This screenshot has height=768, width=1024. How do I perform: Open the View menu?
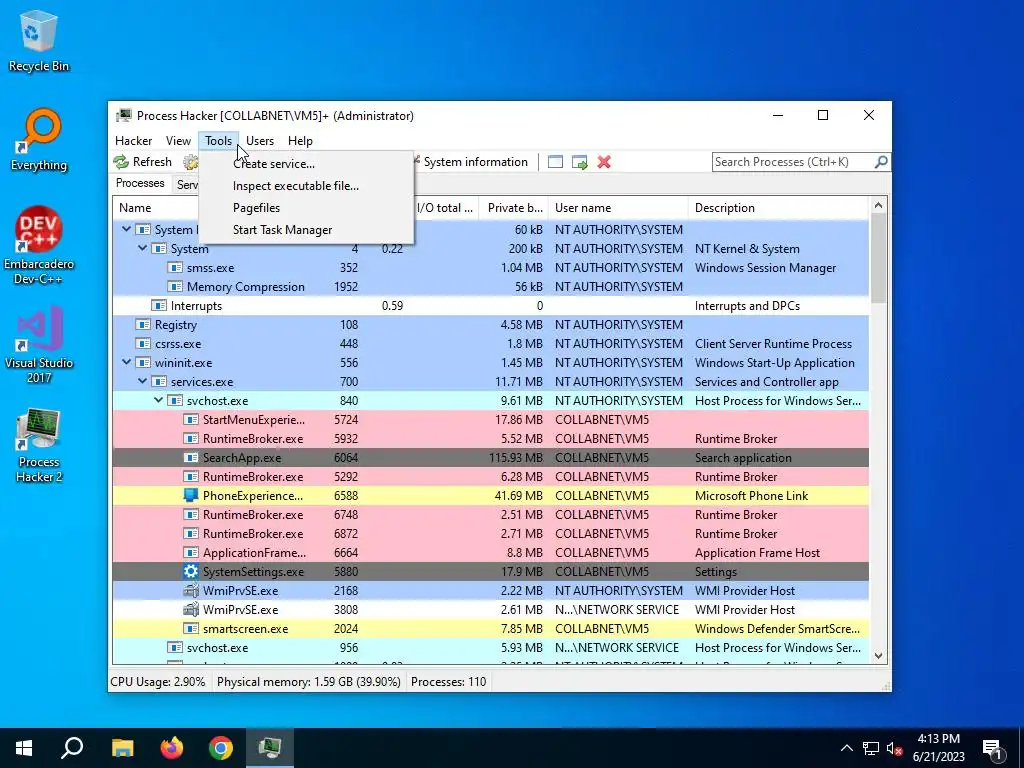coord(178,140)
